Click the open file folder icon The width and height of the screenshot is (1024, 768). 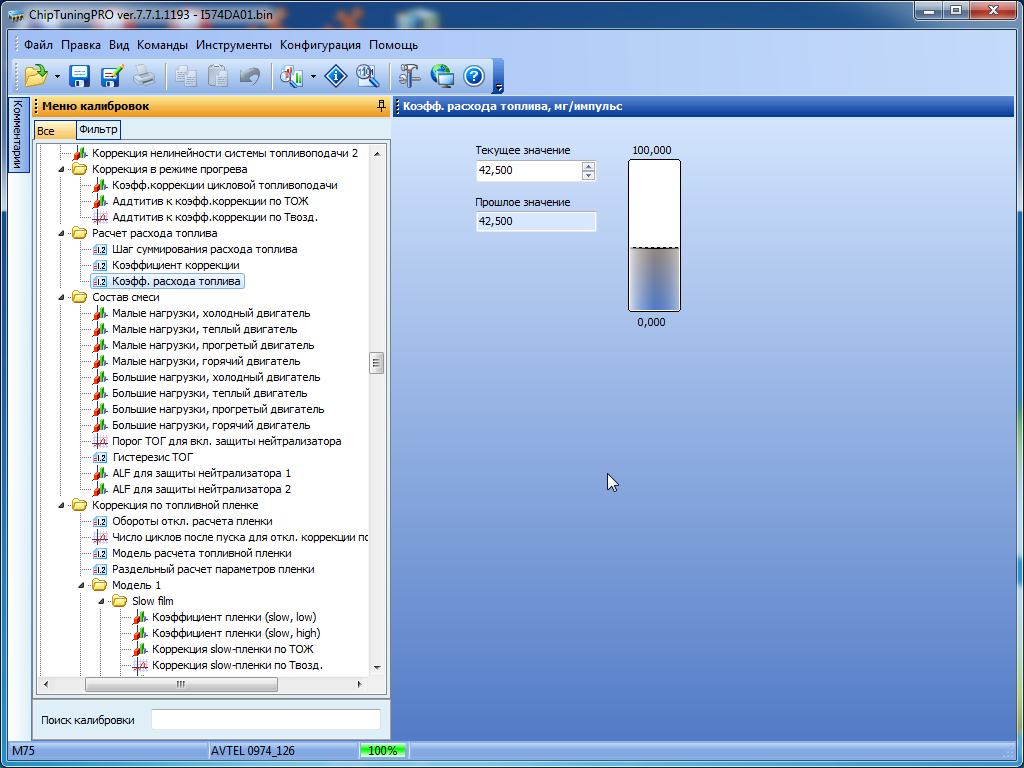coord(36,76)
